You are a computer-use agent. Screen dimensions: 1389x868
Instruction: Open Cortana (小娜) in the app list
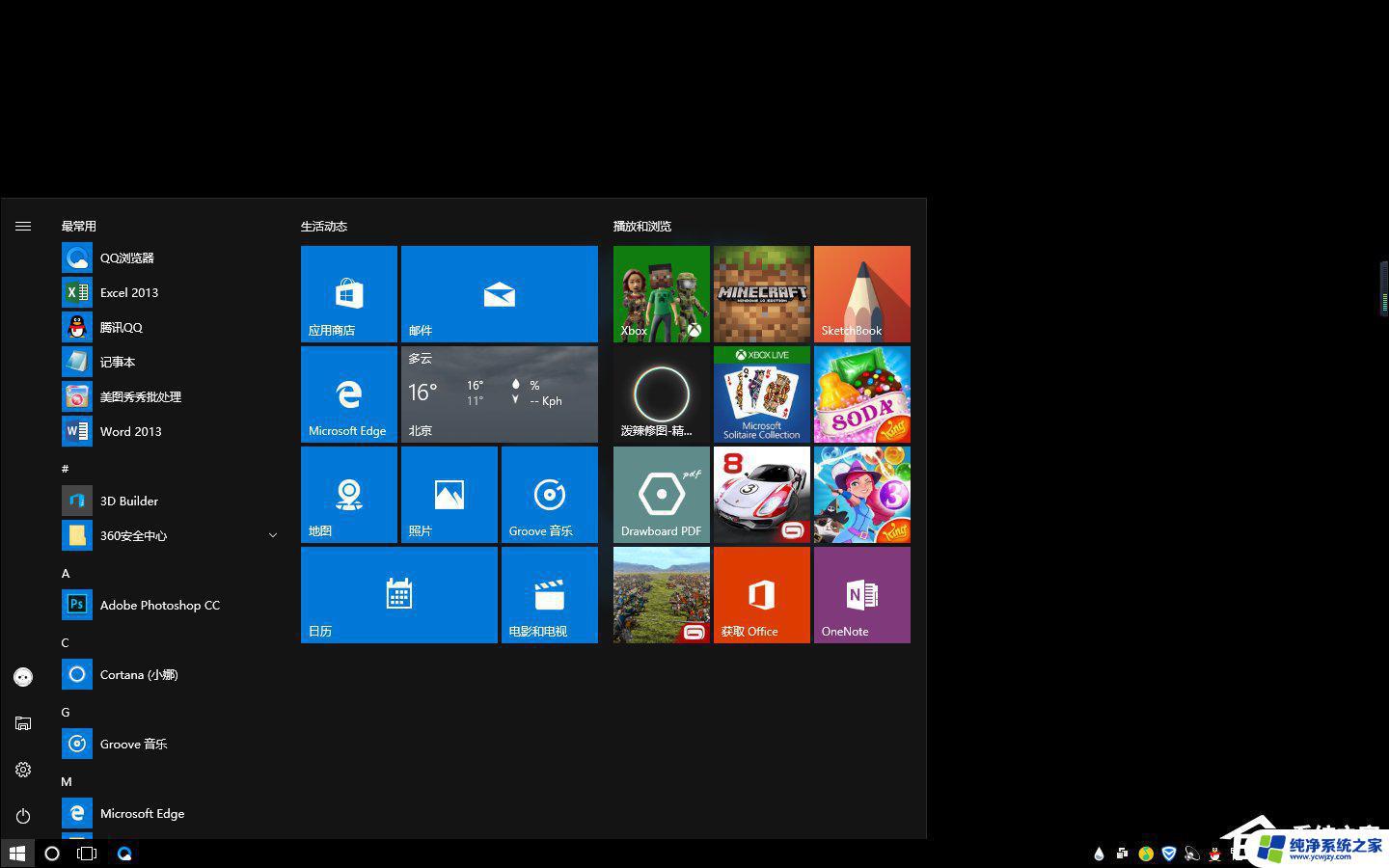(170, 674)
